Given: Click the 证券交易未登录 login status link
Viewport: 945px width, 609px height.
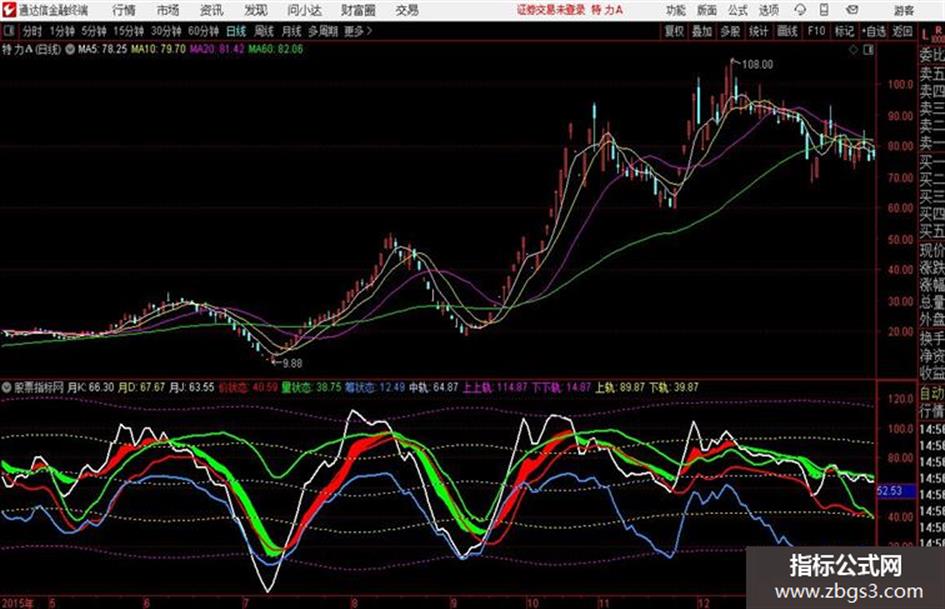Looking at the screenshot, I should point(551,10).
